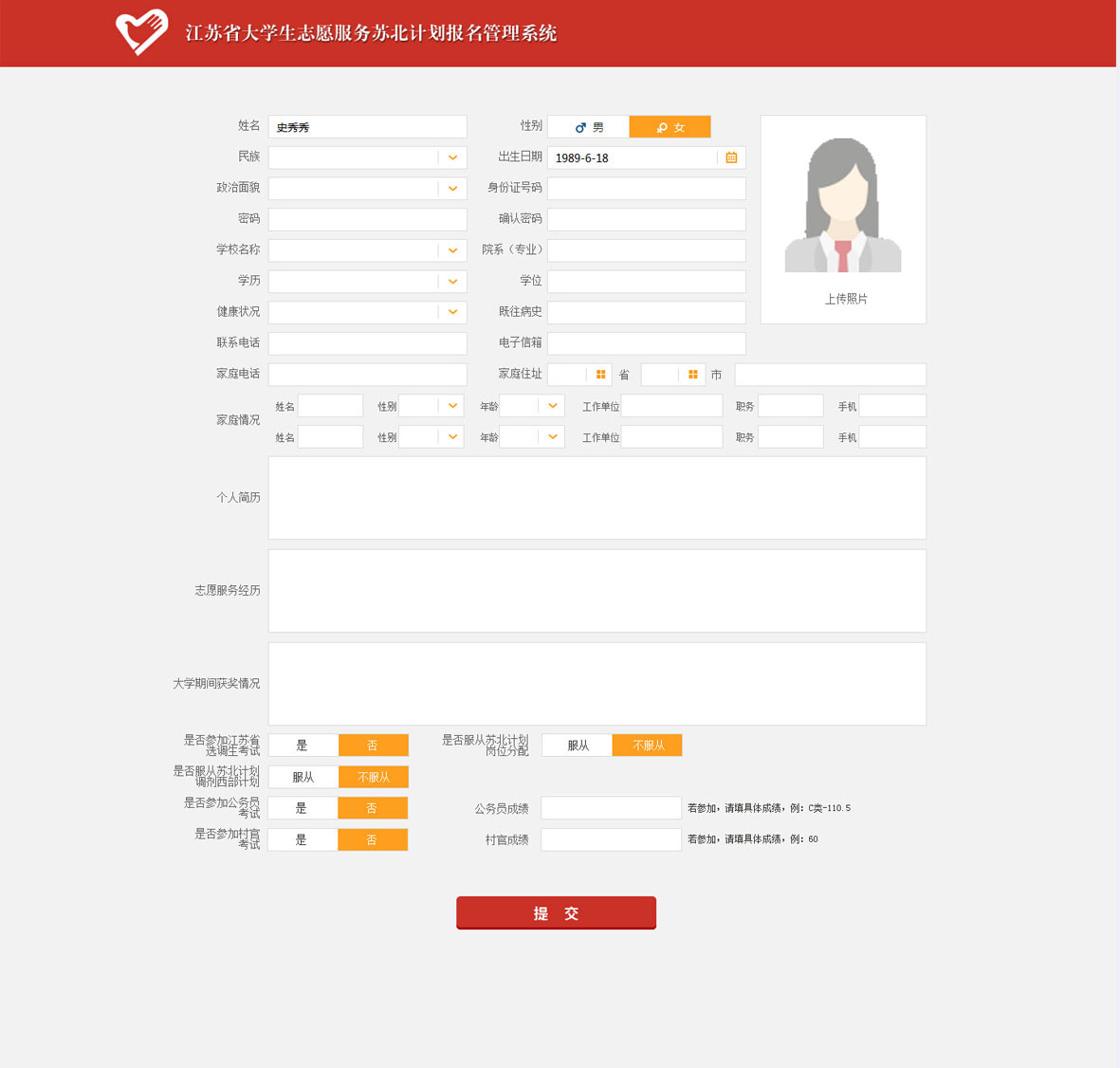Open the 政治面貌 dropdown

click(x=452, y=189)
